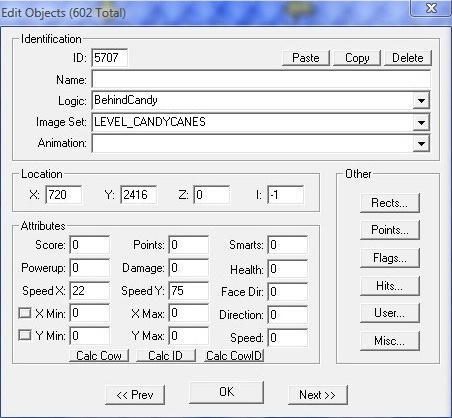Viewport: 452px width, 418px height.
Task: Click the Calc ID button
Action: (x=166, y=356)
